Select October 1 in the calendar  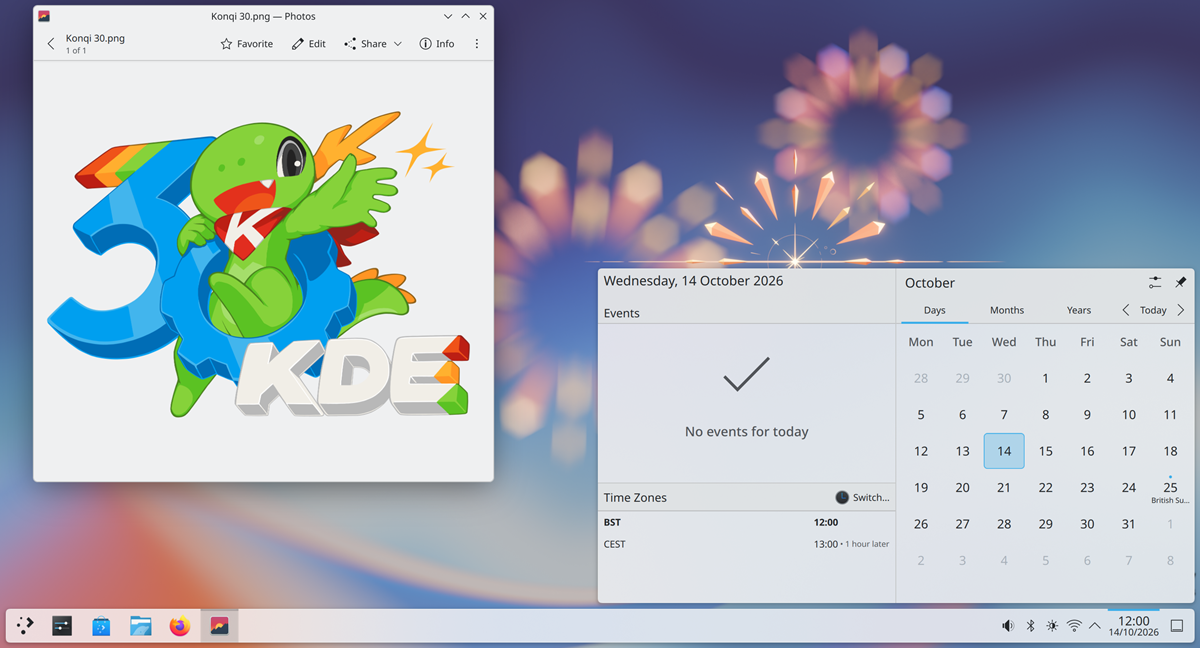click(1045, 378)
